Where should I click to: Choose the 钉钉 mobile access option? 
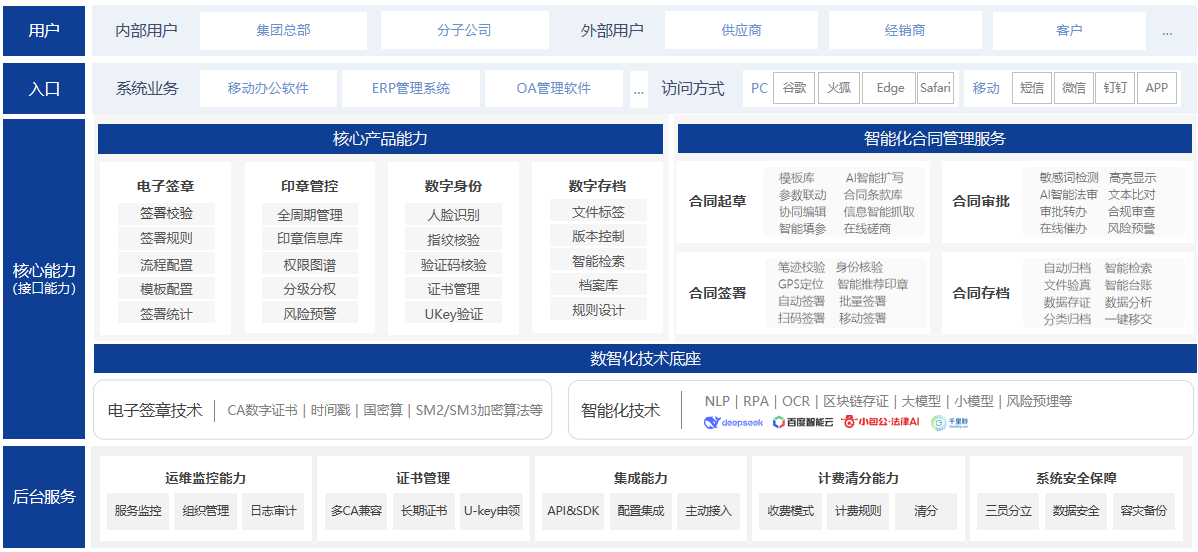coord(1114,88)
